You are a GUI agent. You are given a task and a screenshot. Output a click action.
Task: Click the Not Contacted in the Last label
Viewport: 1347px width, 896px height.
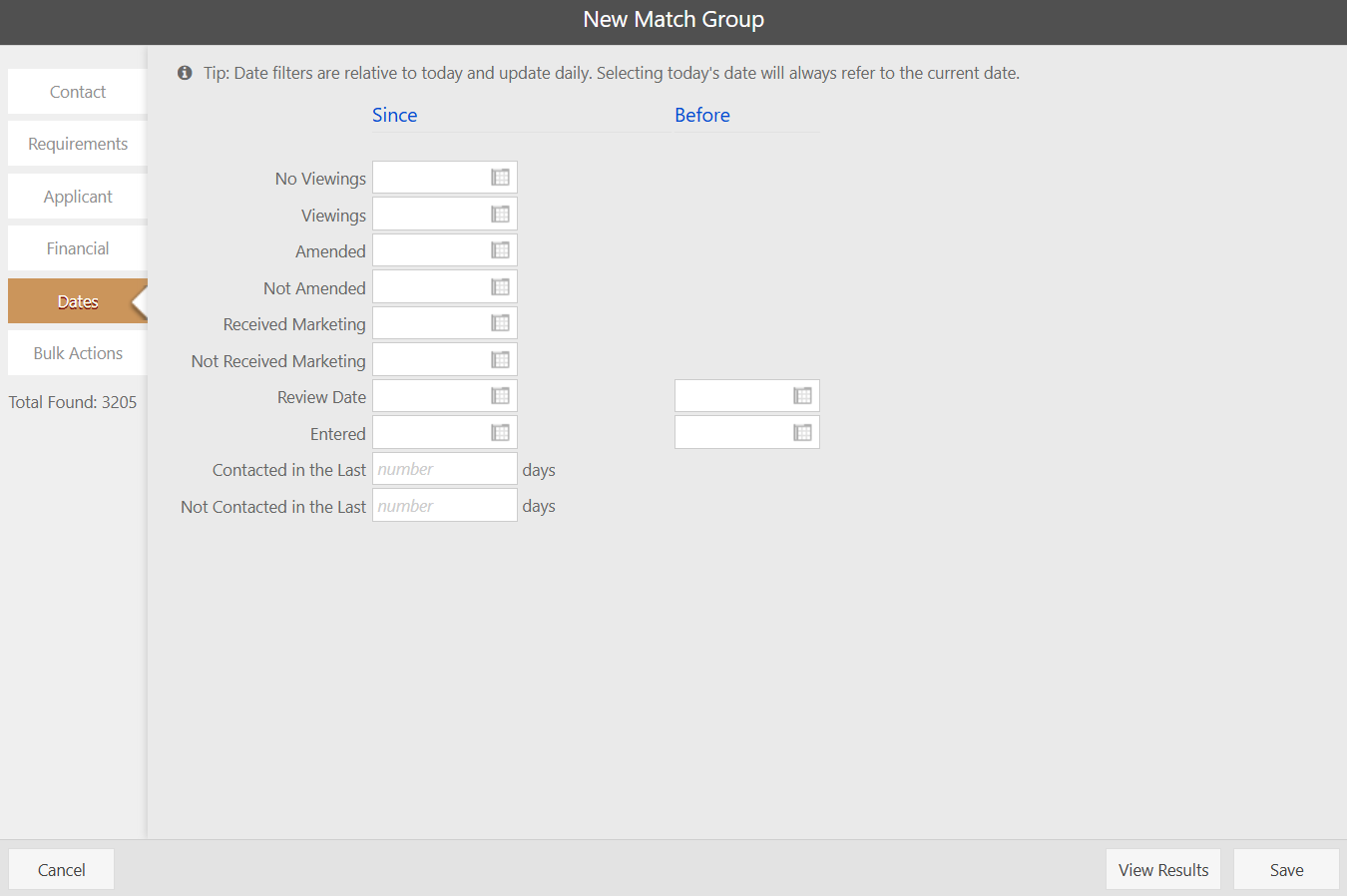[x=273, y=507]
